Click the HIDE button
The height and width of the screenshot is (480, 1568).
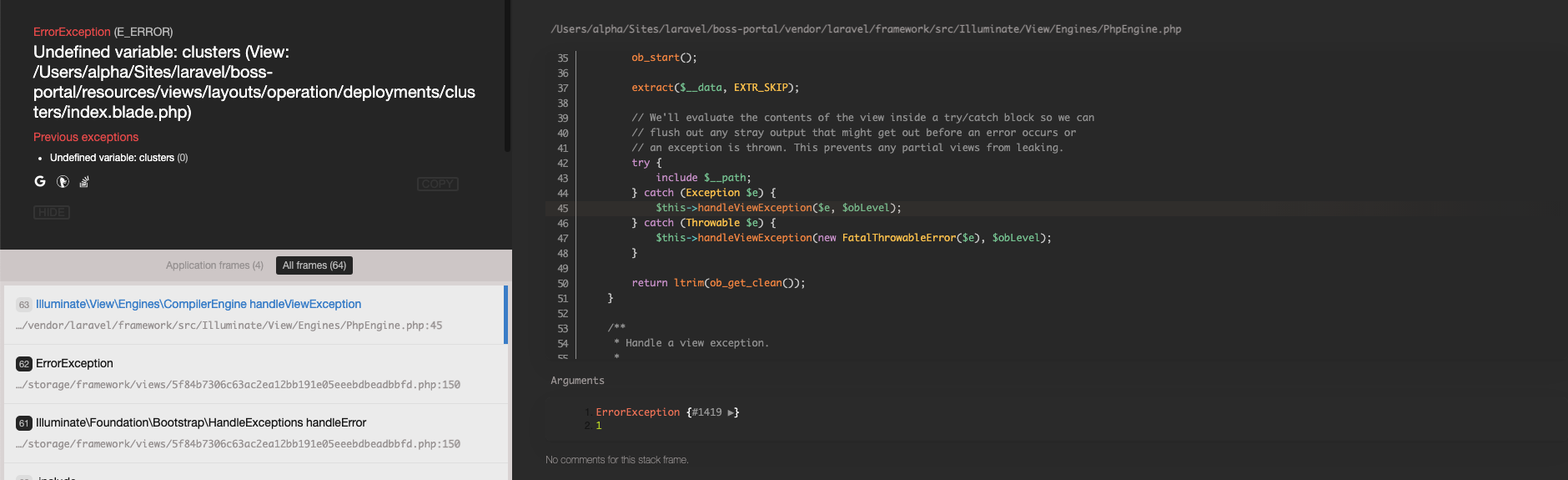click(x=52, y=212)
